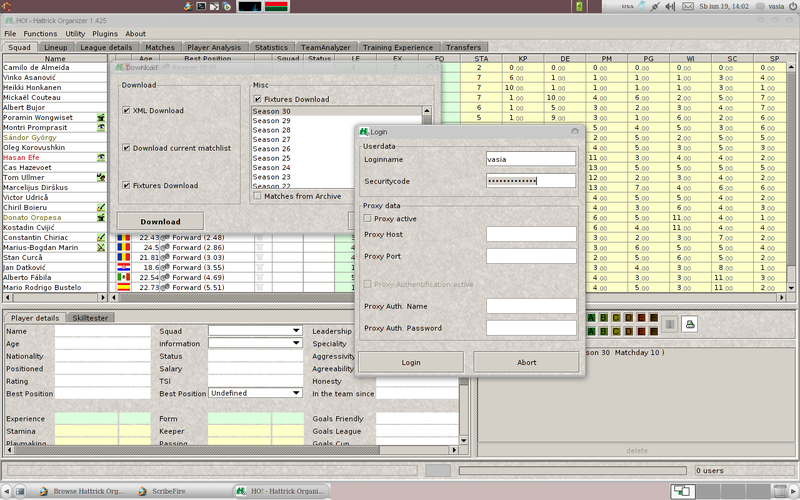800x500 pixels.
Task: Open the volume indicator in system tray
Action: tap(670, 6)
